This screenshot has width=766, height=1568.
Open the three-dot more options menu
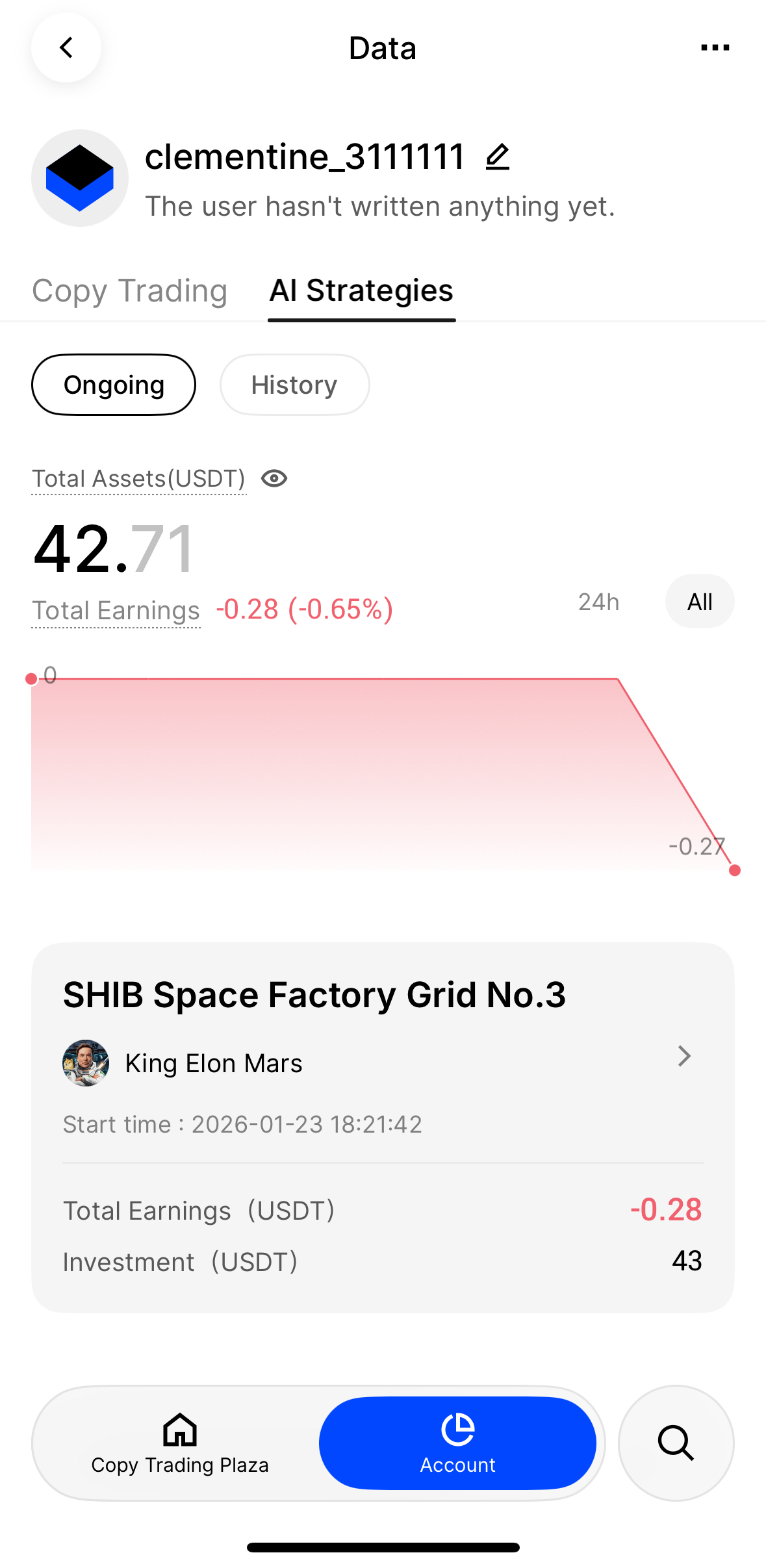coord(715,47)
